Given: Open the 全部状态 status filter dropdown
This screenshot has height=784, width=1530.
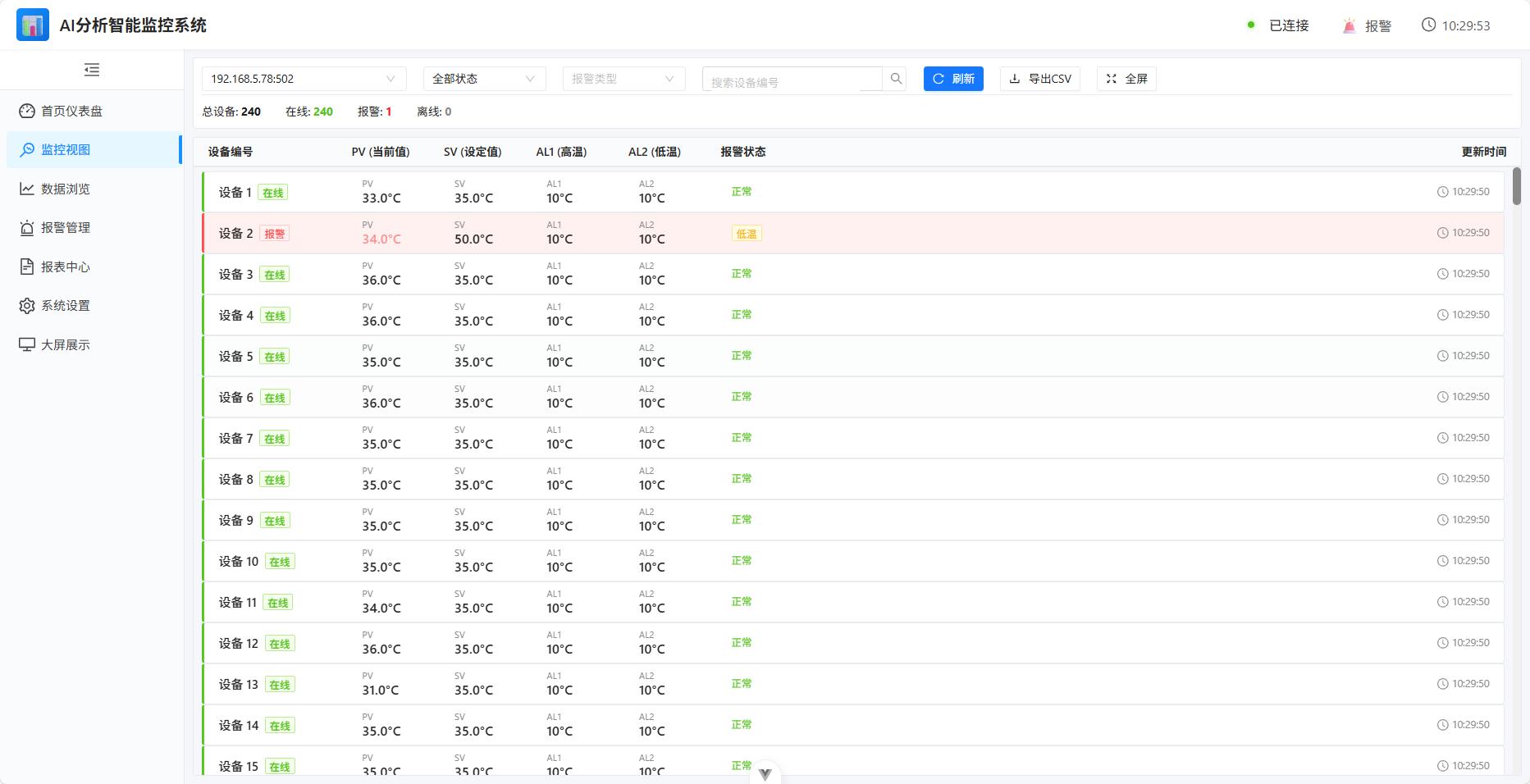Looking at the screenshot, I should tap(484, 79).
